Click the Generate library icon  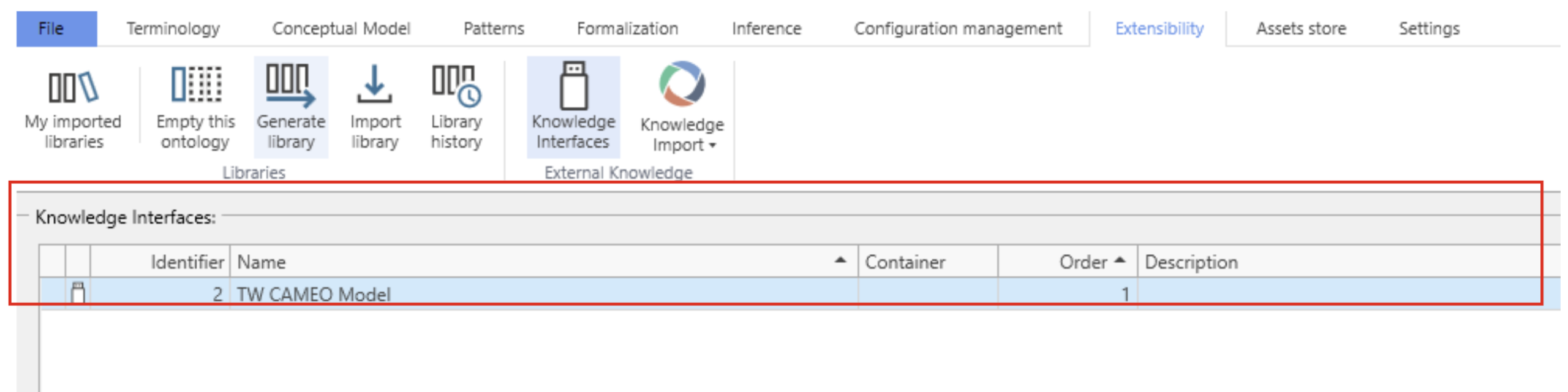(x=290, y=84)
